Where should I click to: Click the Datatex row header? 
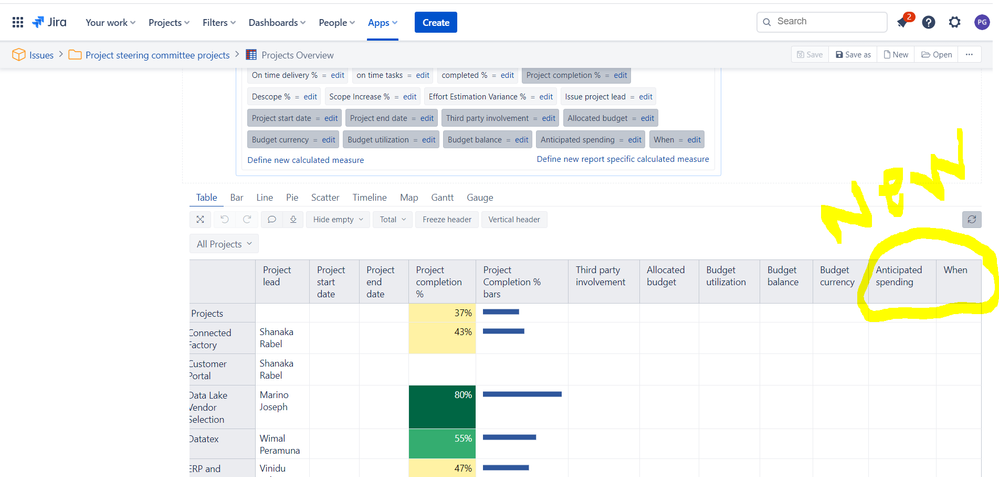click(x=222, y=444)
